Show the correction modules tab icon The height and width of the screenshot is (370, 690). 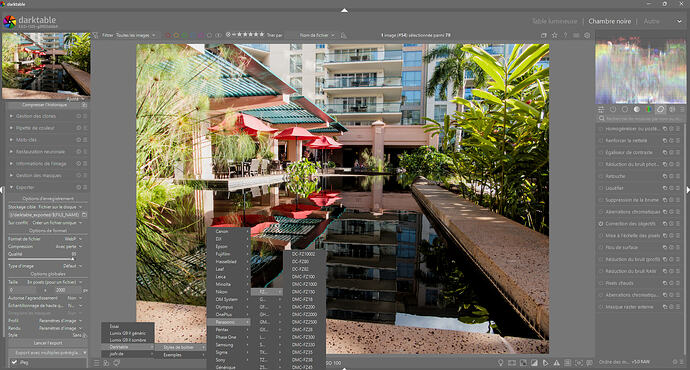pos(661,110)
